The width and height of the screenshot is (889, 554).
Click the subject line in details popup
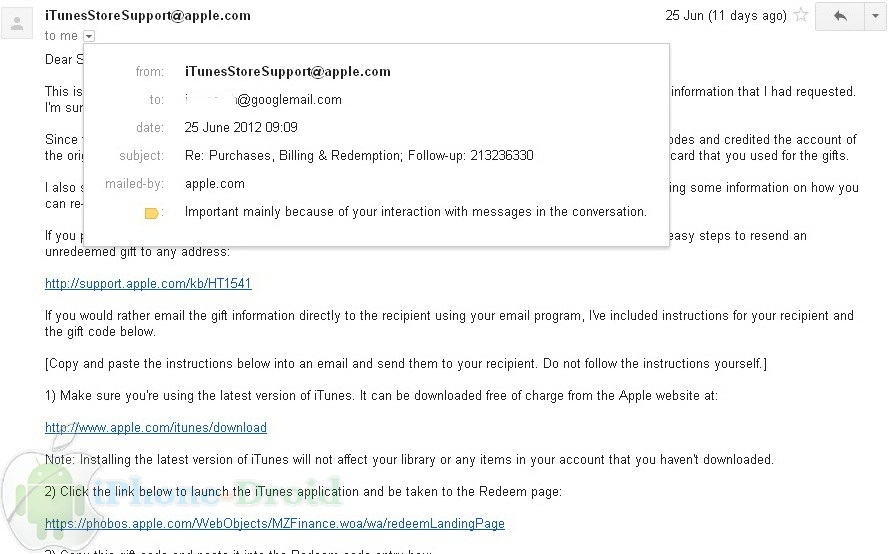tap(359, 156)
